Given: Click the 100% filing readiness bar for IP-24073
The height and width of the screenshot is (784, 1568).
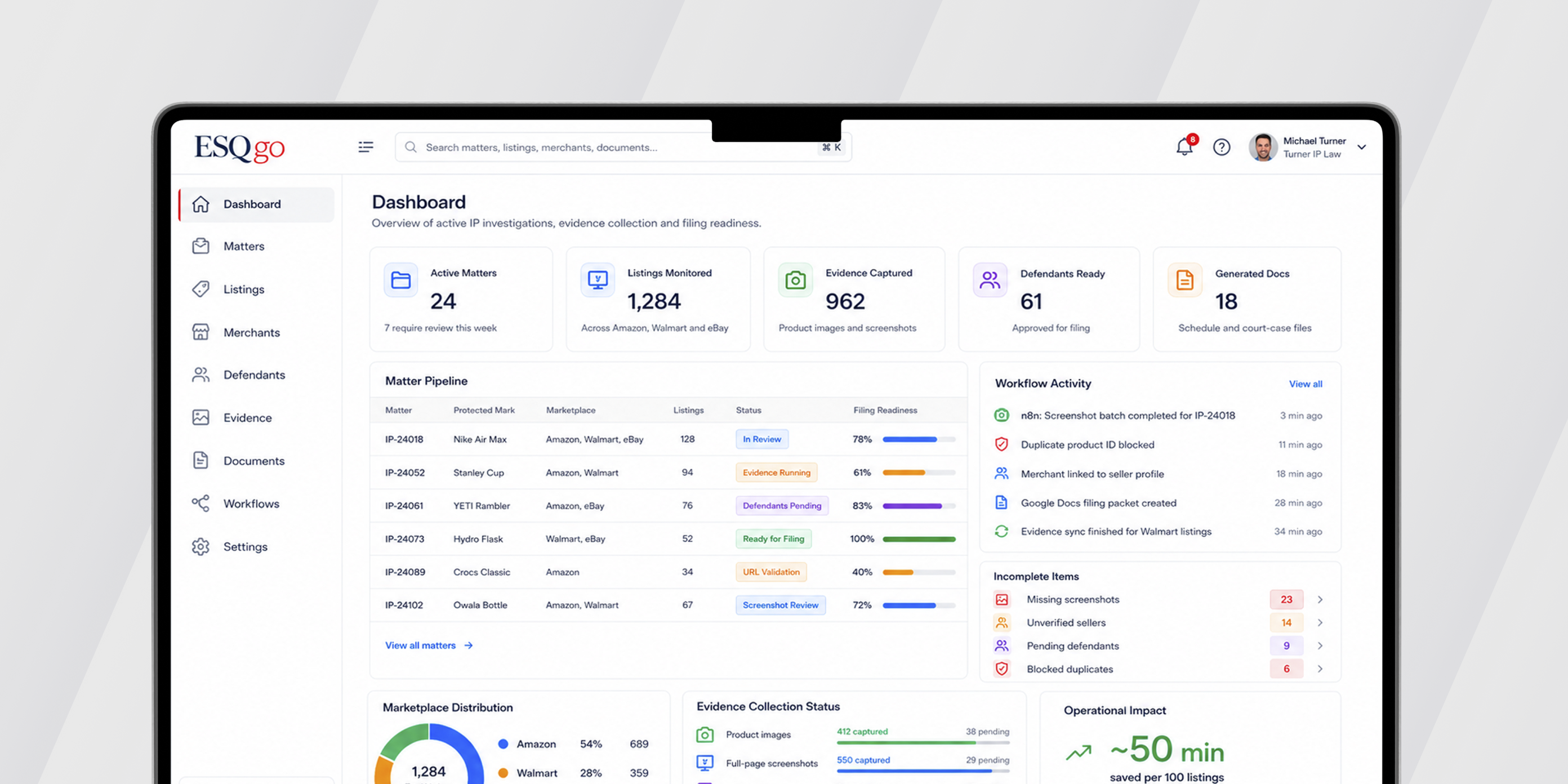Looking at the screenshot, I should coord(919,540).
